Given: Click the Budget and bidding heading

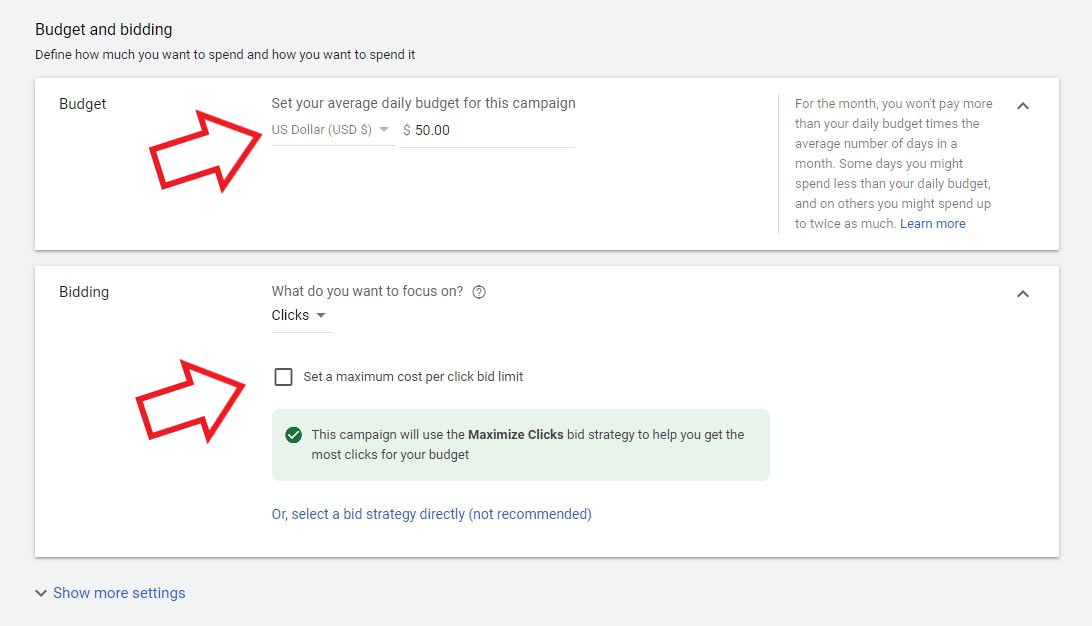Looking at the screenshot, I should (103, 29).
